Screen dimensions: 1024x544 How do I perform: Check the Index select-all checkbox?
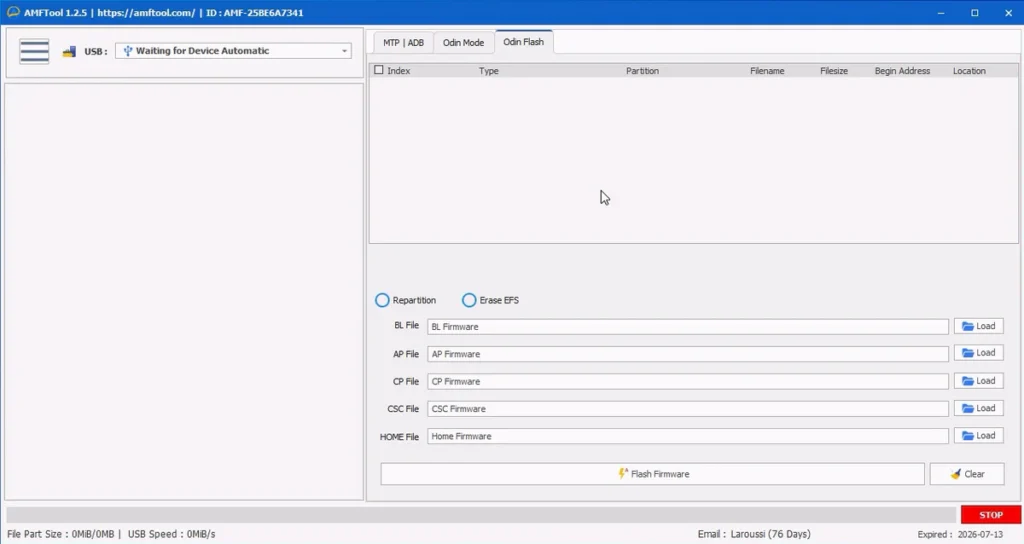click(x=379, y=71)
